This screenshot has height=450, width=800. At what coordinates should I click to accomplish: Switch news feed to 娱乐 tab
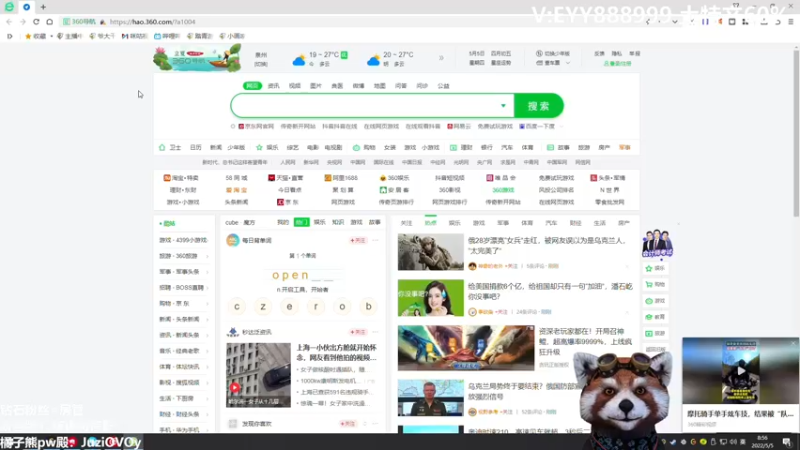455,223
